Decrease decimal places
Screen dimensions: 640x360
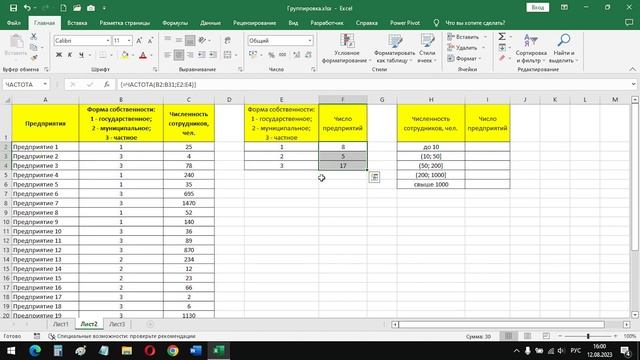click(x=308, y=55)
